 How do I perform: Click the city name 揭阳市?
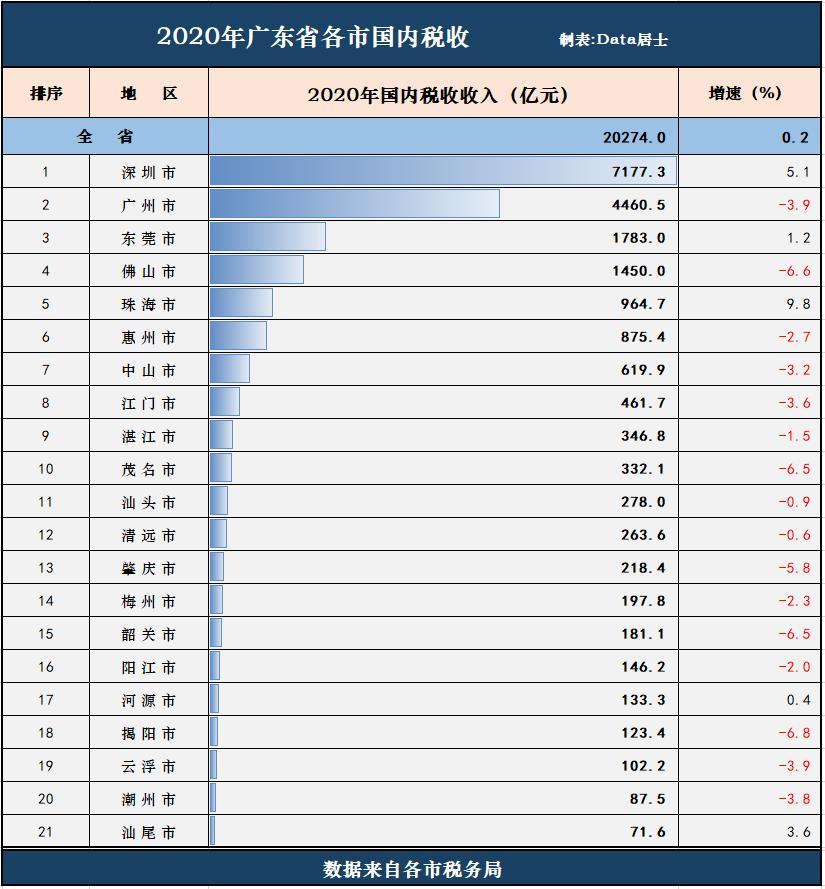(149, 733)
